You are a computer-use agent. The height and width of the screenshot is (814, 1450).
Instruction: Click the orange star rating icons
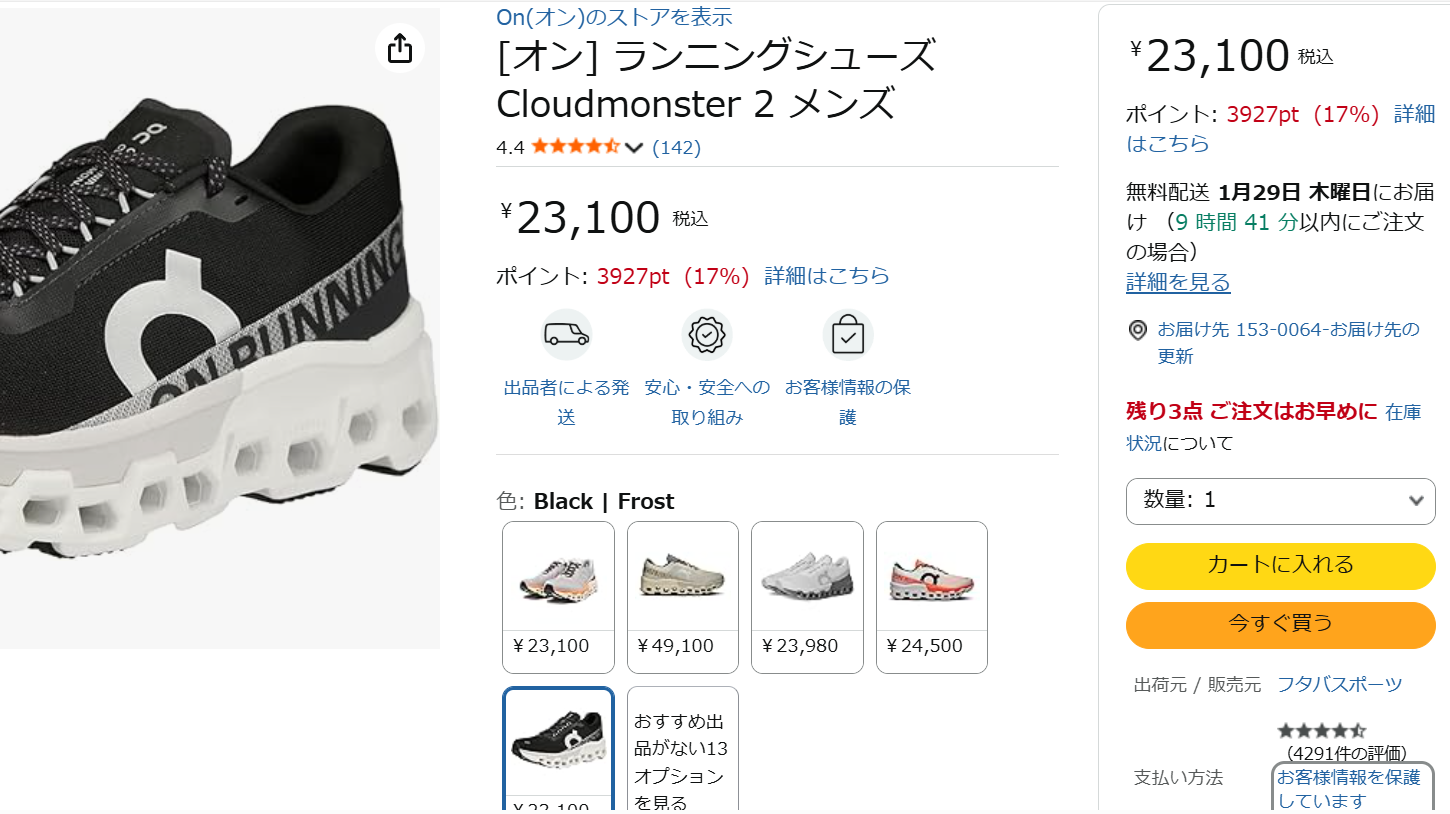(575, 147)
